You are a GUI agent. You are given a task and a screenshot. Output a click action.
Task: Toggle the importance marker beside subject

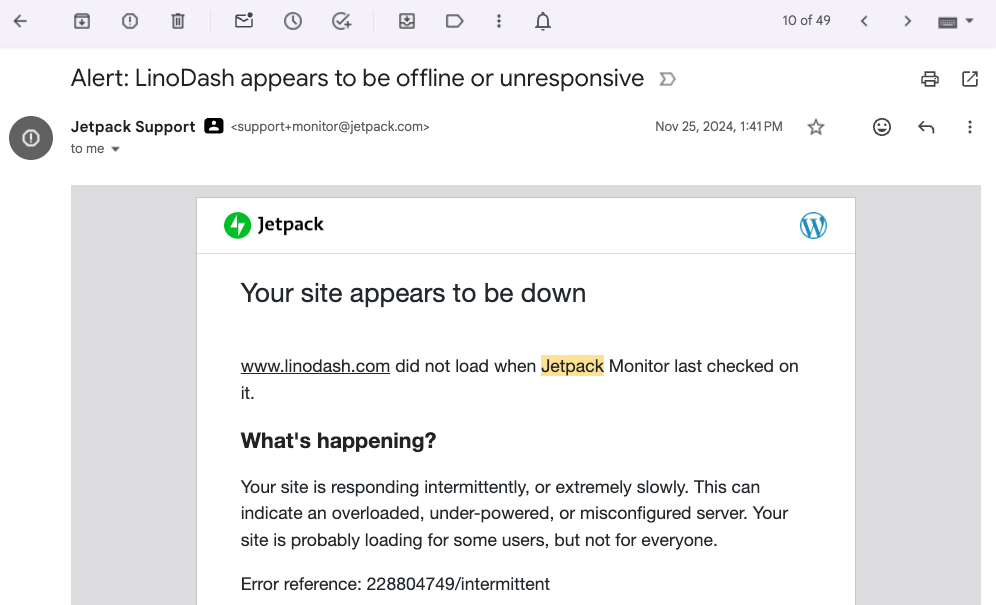coord(668,79)
